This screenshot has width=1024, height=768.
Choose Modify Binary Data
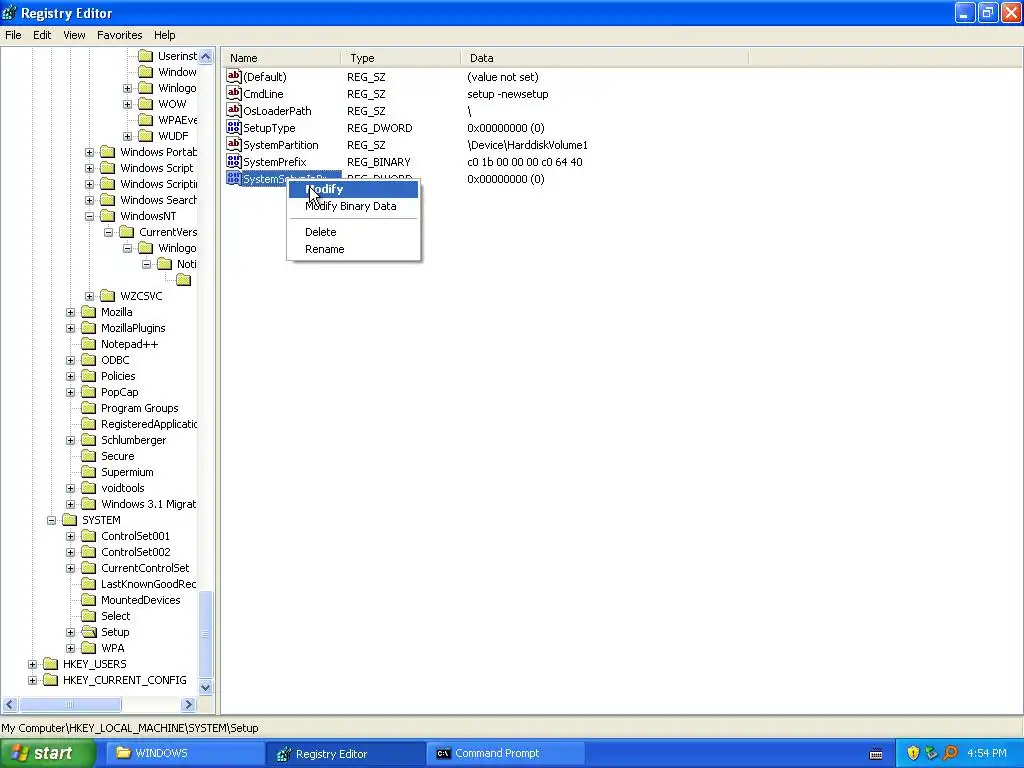[353, 206]
